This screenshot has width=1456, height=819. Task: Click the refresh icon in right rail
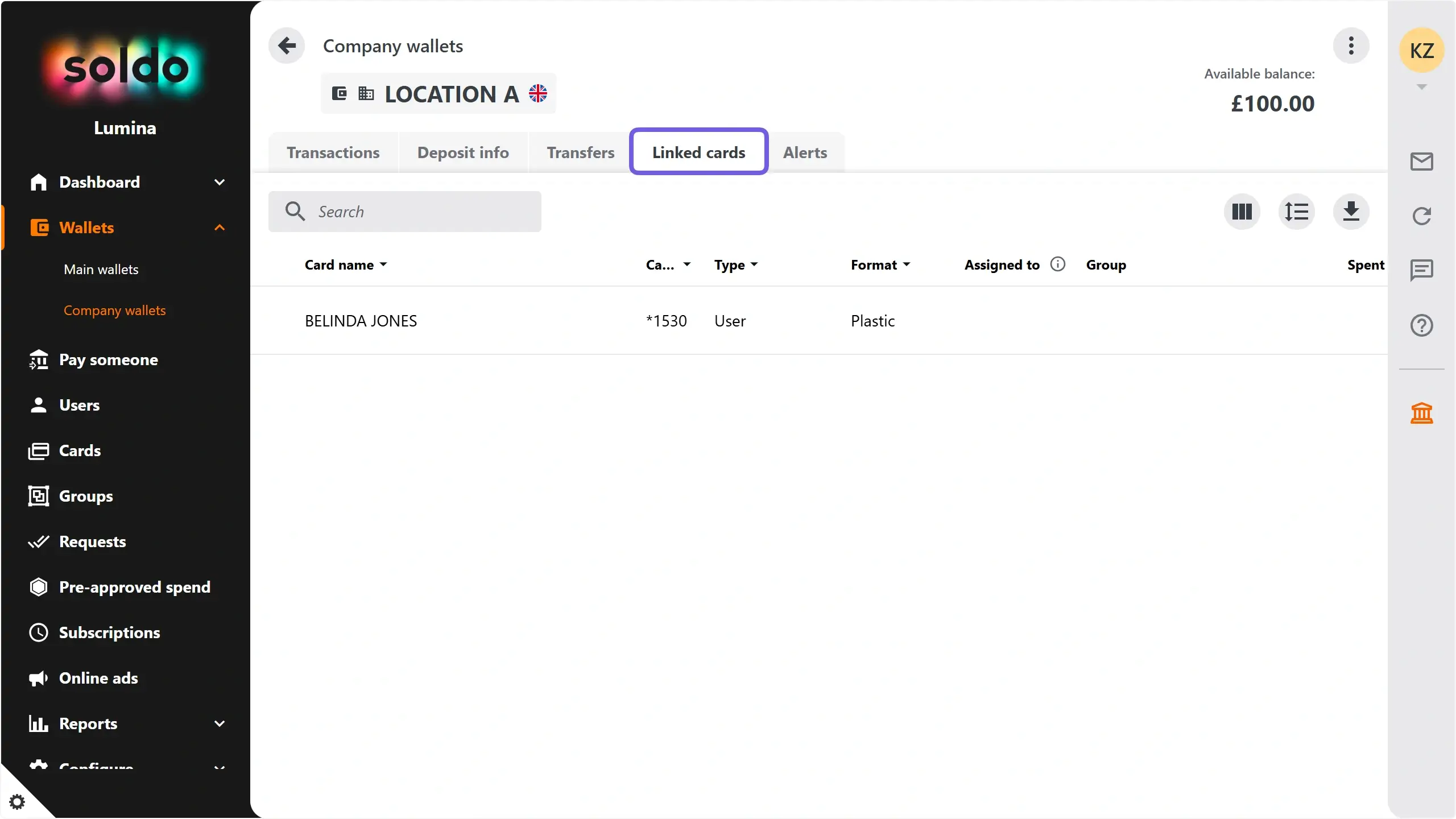pyautogui.click(x=1421, y=216)
